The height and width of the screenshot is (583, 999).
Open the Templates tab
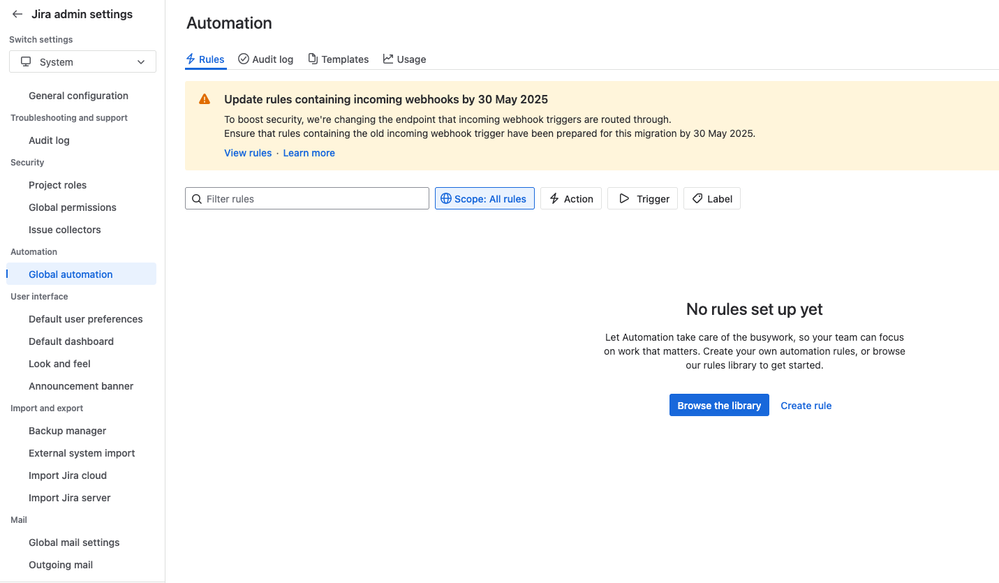(338, 59)
